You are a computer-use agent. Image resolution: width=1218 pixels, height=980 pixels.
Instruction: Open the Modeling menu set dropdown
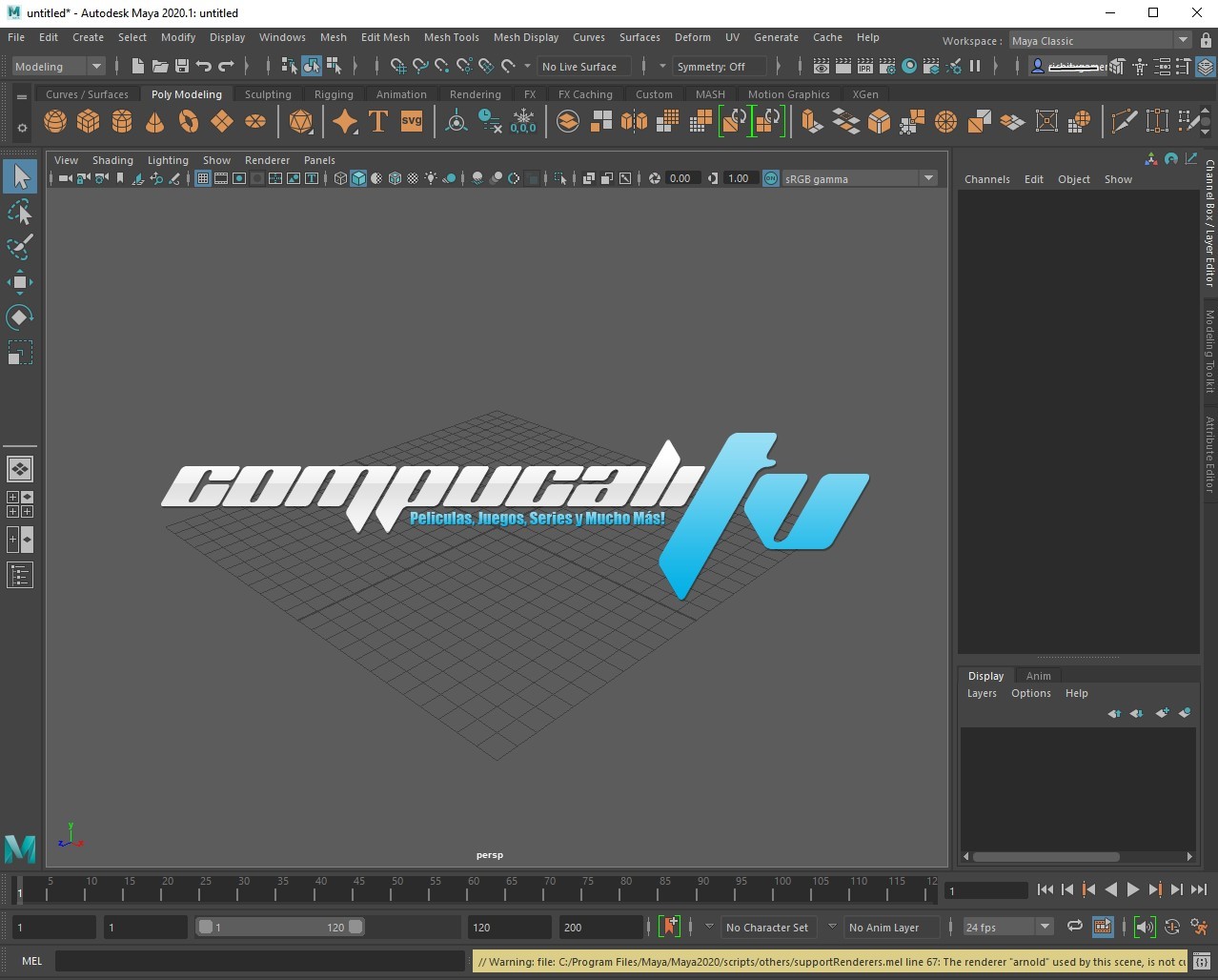(58, 66)
